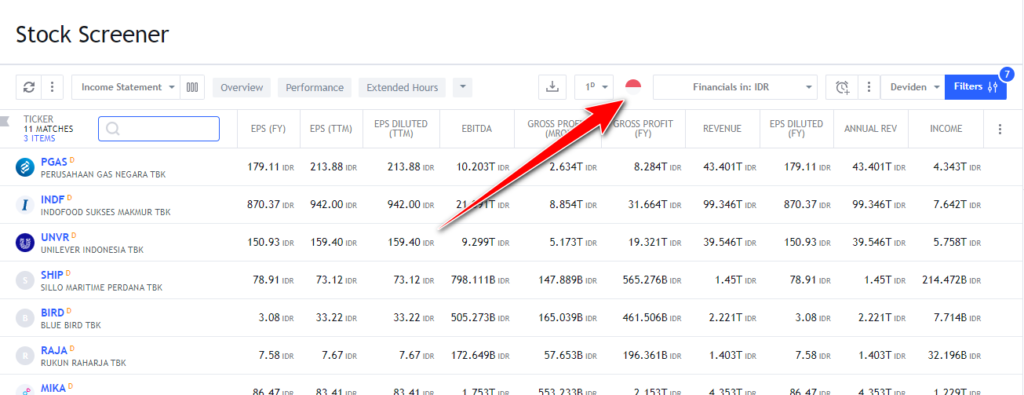
Task: Click the export download icon
Action: (552, 87)
